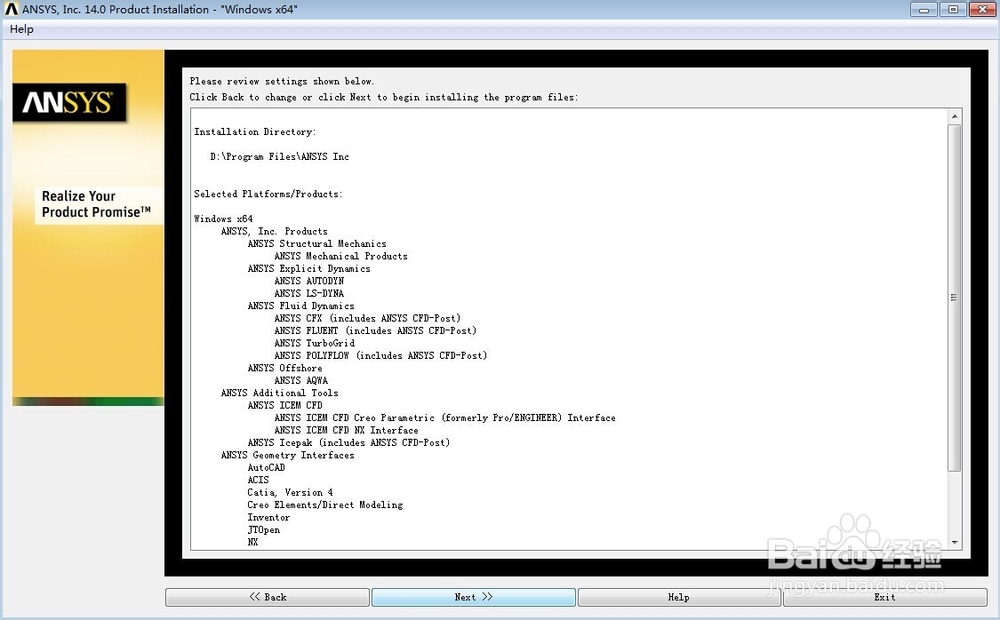Click the 'ACIS' line
1000x620 pixels.
(258, 480)
